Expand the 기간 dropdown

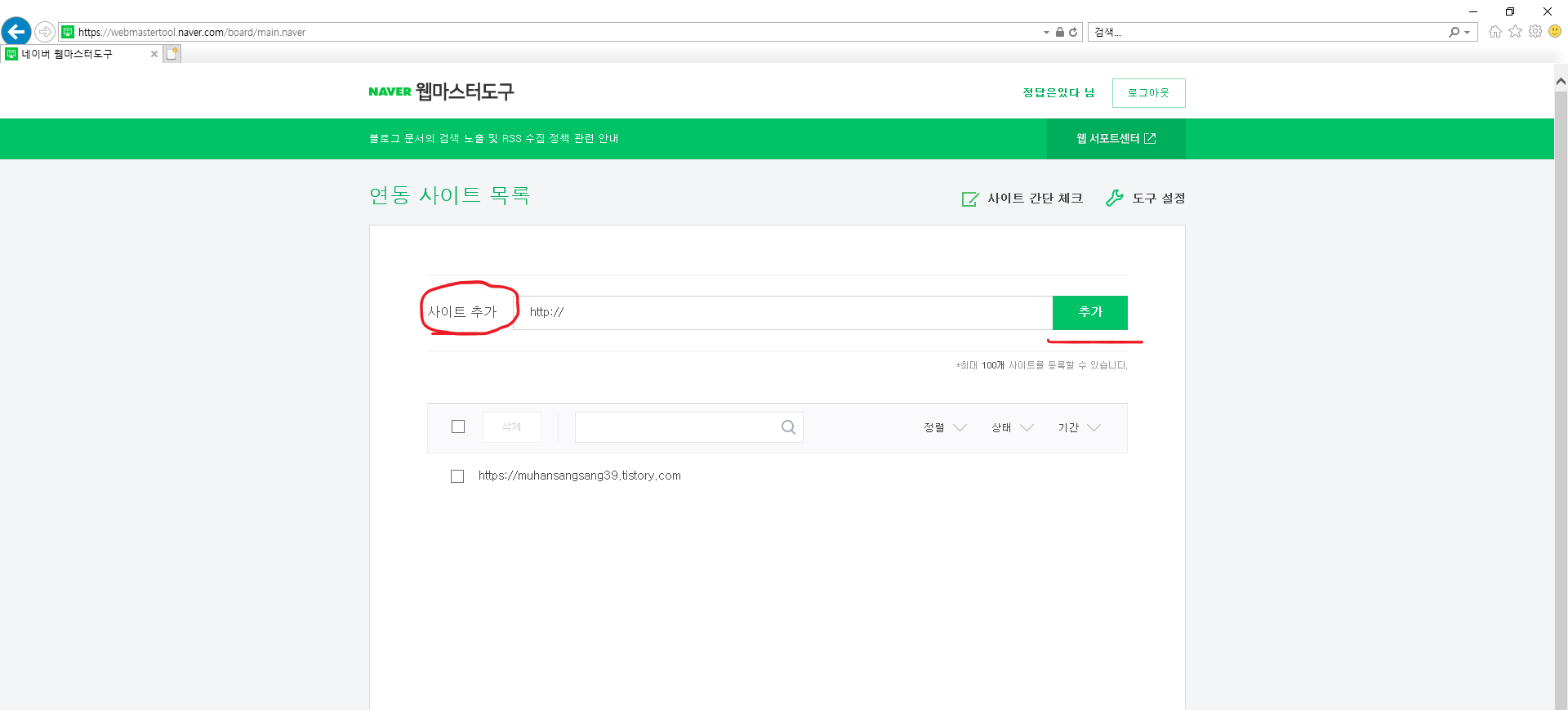click(x=1080, y=427)
